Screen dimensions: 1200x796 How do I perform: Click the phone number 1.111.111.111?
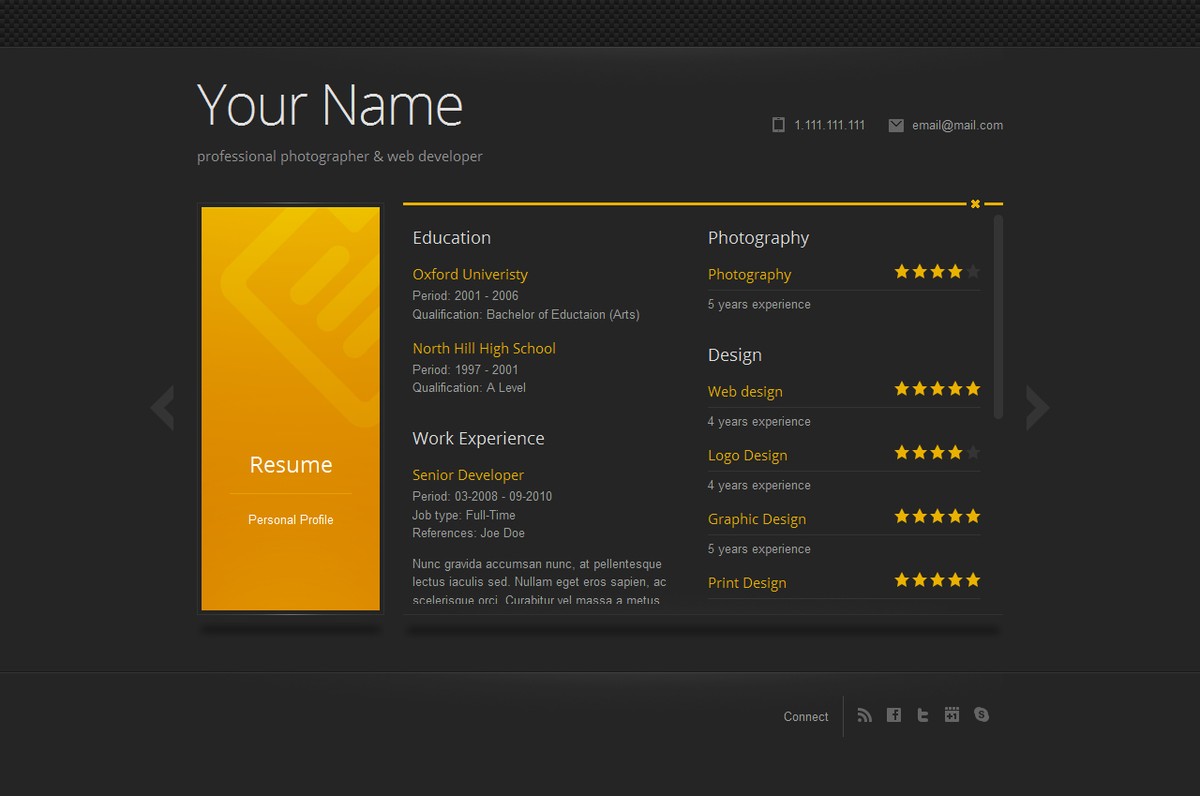pos(829,125)
